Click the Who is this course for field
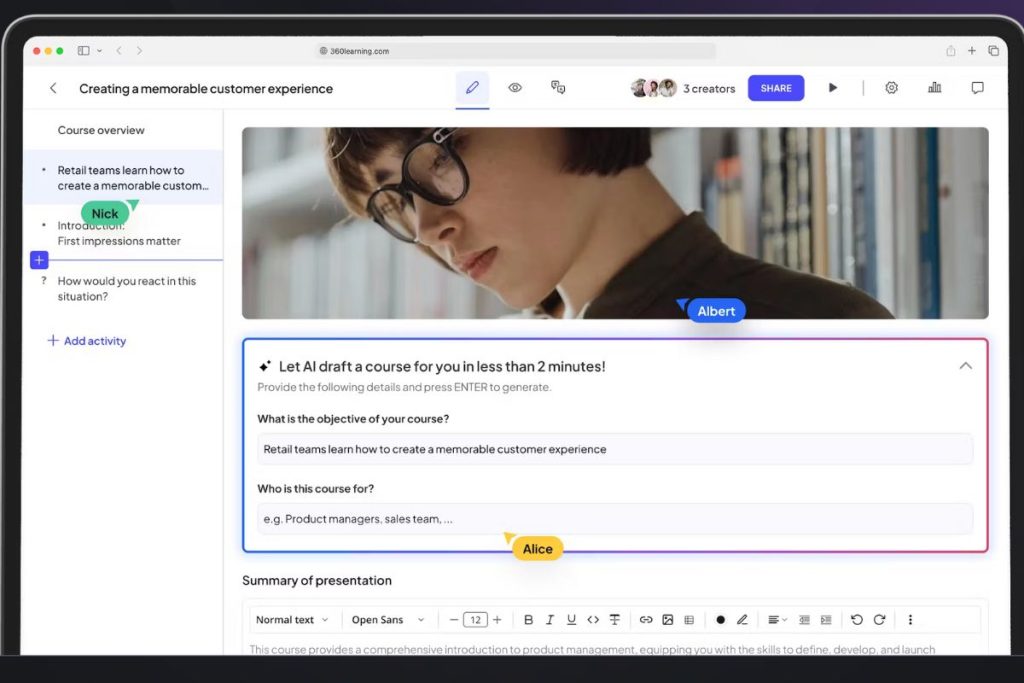 pyautogui.click(x=615, y=519)
